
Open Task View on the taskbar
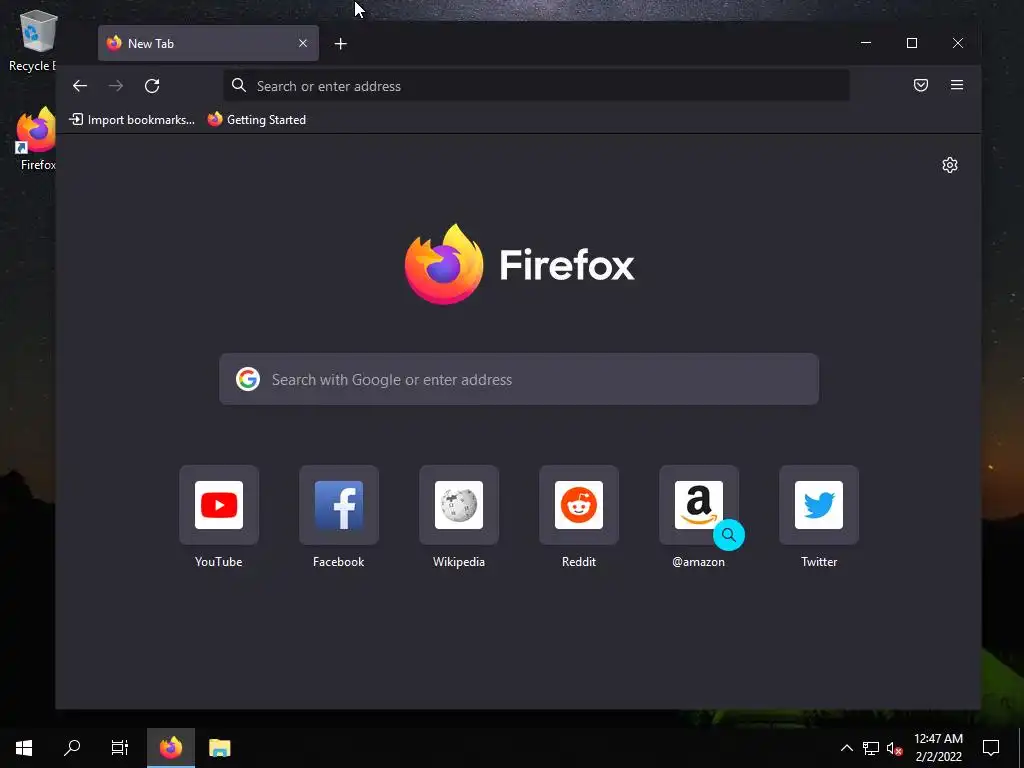coord(120,748)
